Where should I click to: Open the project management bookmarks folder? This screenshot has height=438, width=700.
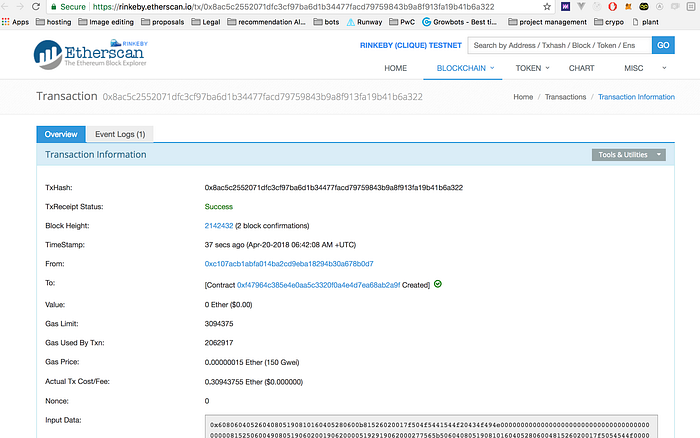click(548, 22)
